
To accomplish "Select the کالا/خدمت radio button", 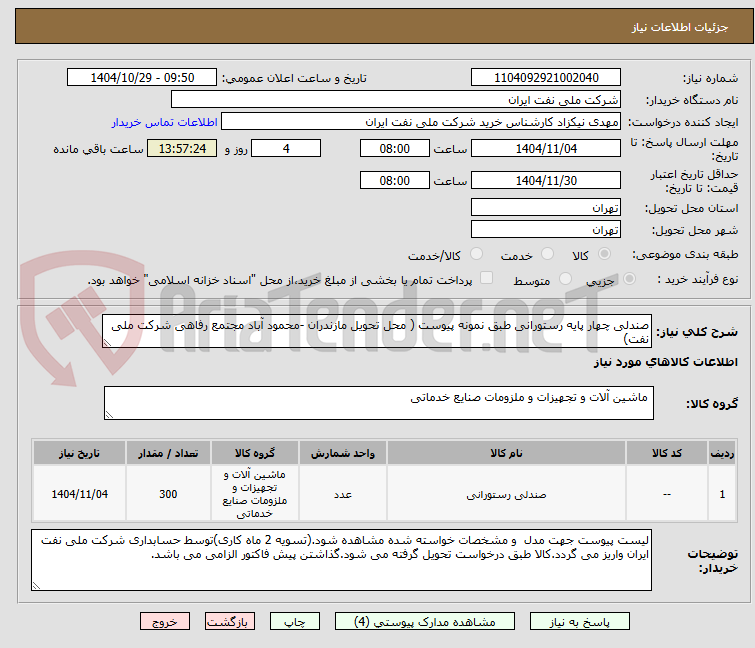I will [476, 254].
